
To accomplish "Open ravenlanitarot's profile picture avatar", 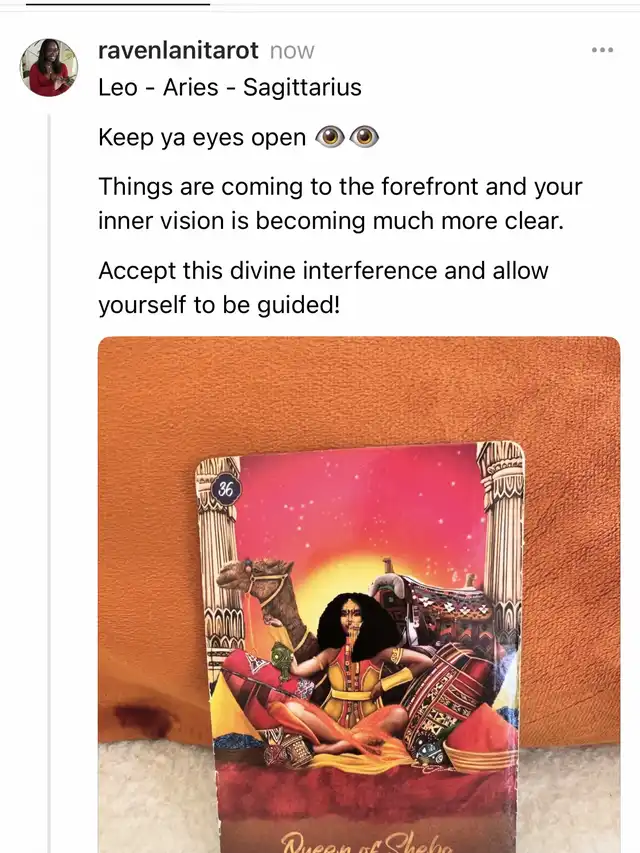I will [x=49, y=67].
